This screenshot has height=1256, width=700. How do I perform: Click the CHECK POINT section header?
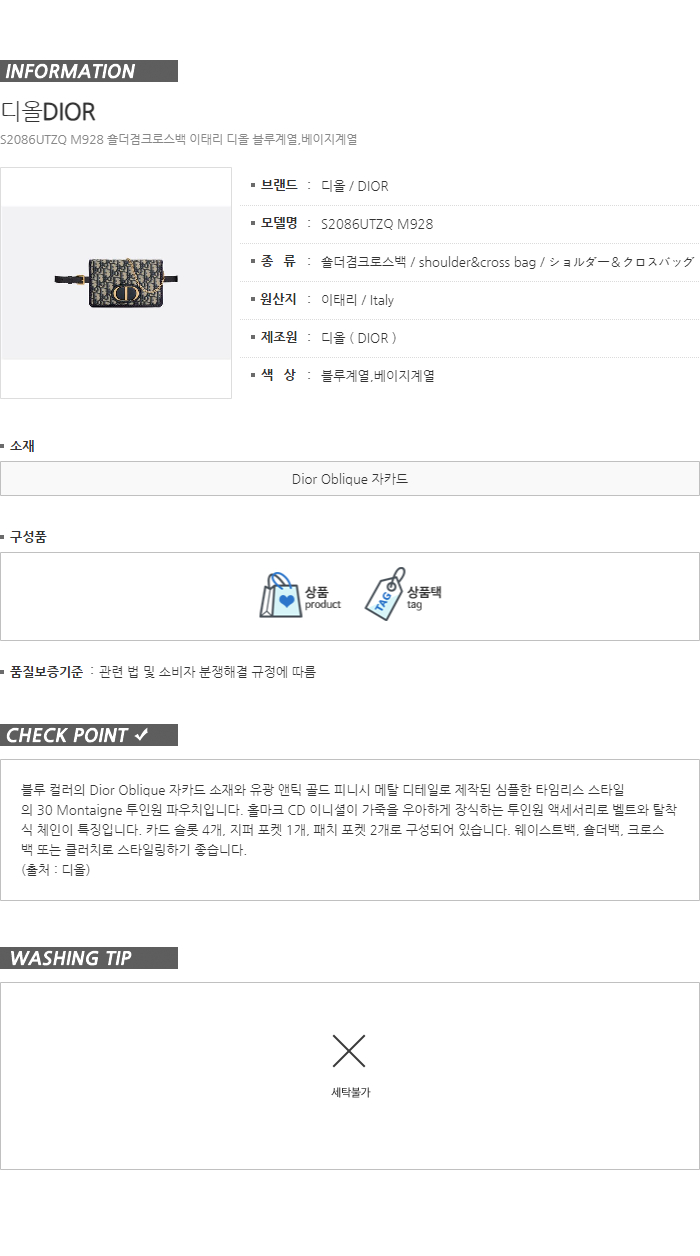tap(89, 735)
